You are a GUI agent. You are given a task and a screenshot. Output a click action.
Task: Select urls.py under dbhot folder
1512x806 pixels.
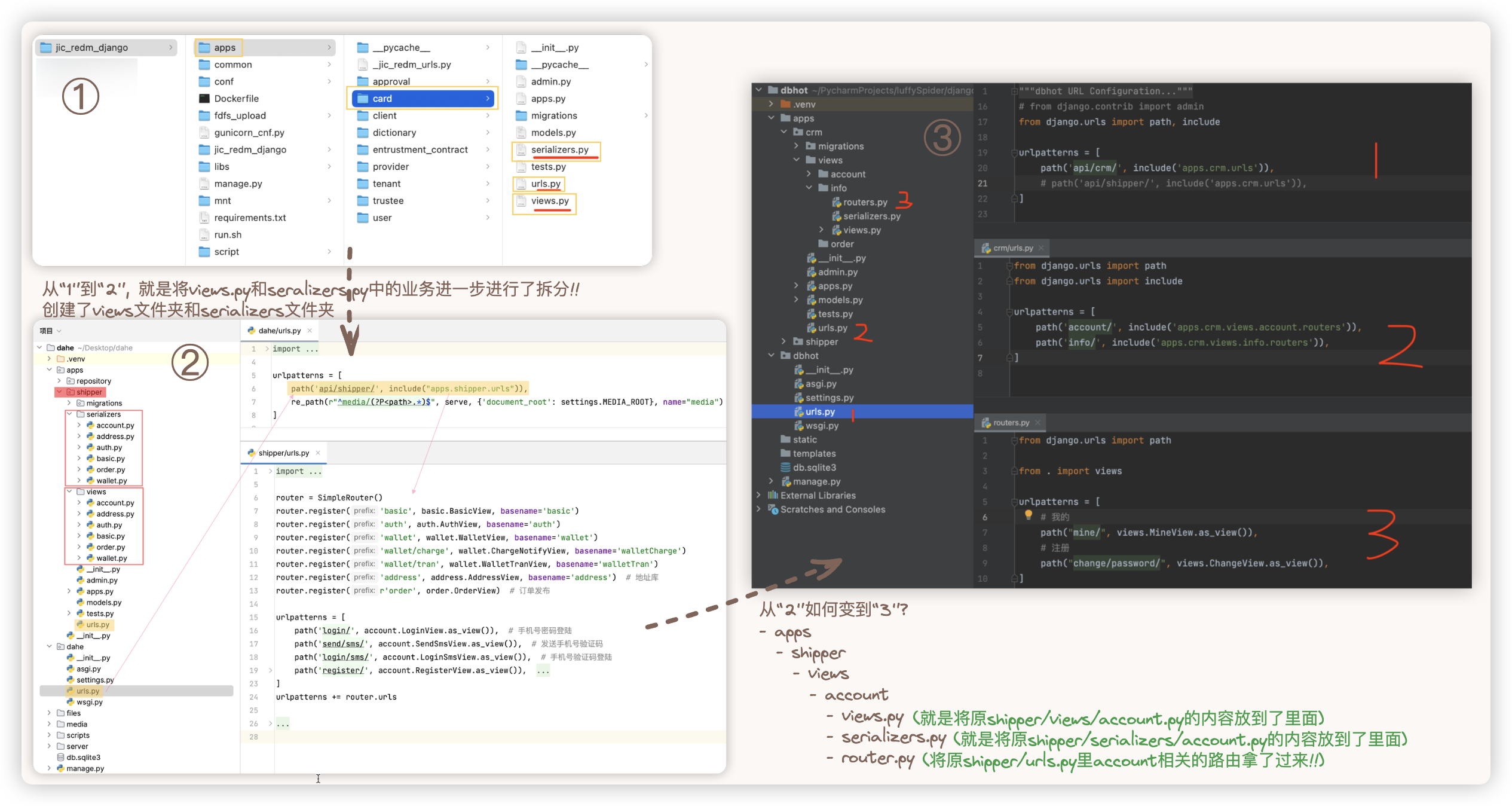(819, 411)
